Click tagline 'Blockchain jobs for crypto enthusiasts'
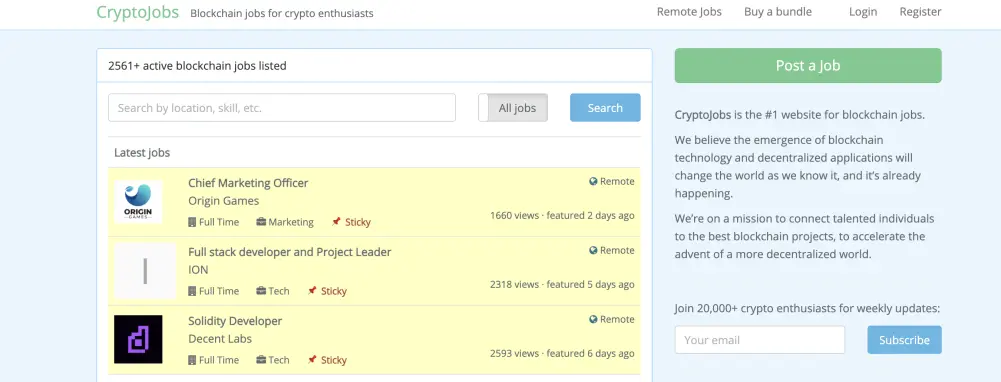 (x=282, y=13)
